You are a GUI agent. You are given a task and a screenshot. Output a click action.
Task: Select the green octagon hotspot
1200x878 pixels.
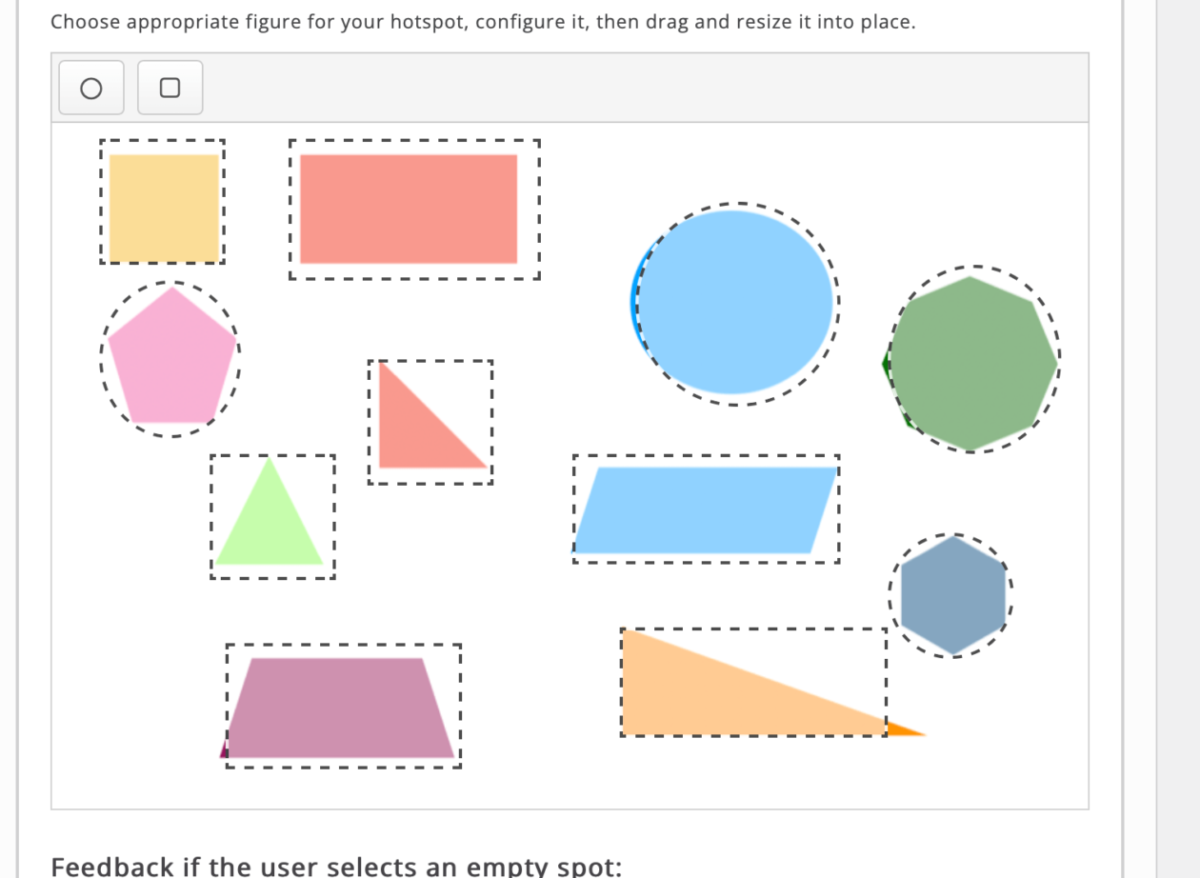coord(973,363)
